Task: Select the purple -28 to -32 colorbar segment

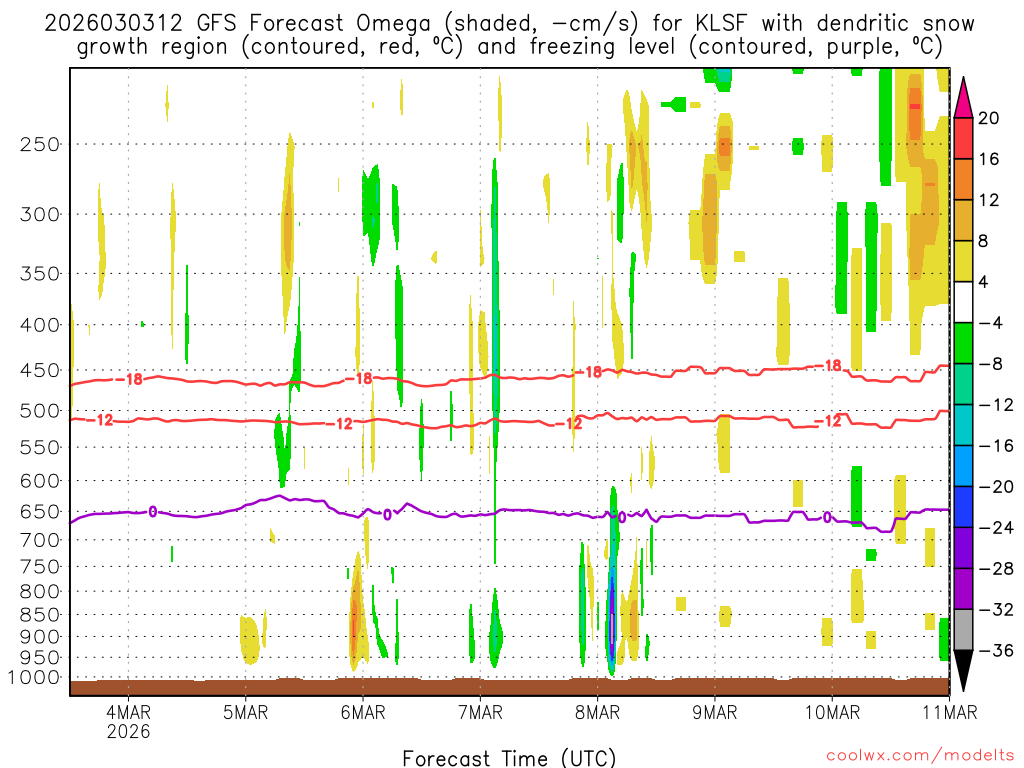Action: 963,588
